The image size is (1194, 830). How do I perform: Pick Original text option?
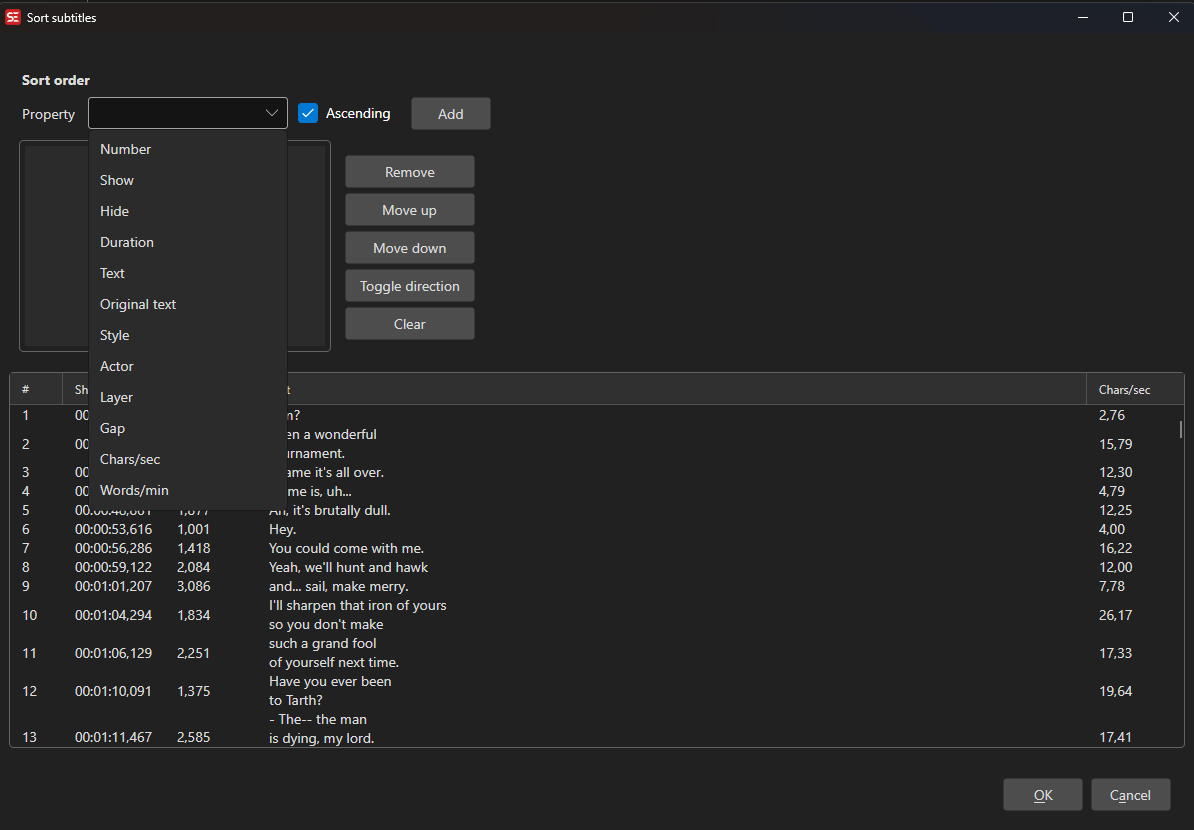coord(138,304)
